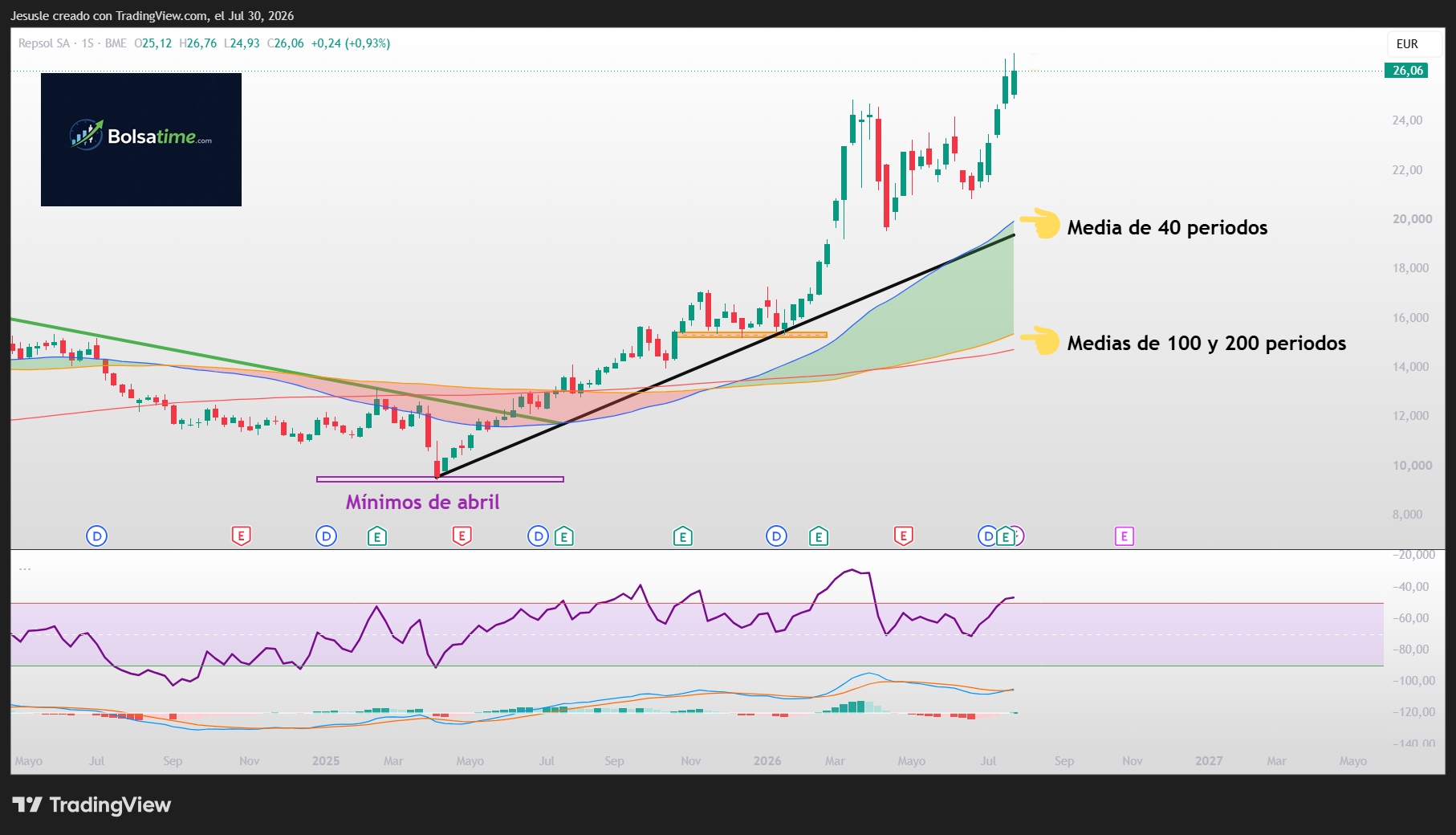Click the 2026 label on the time axis

click(x=767, y=761)
